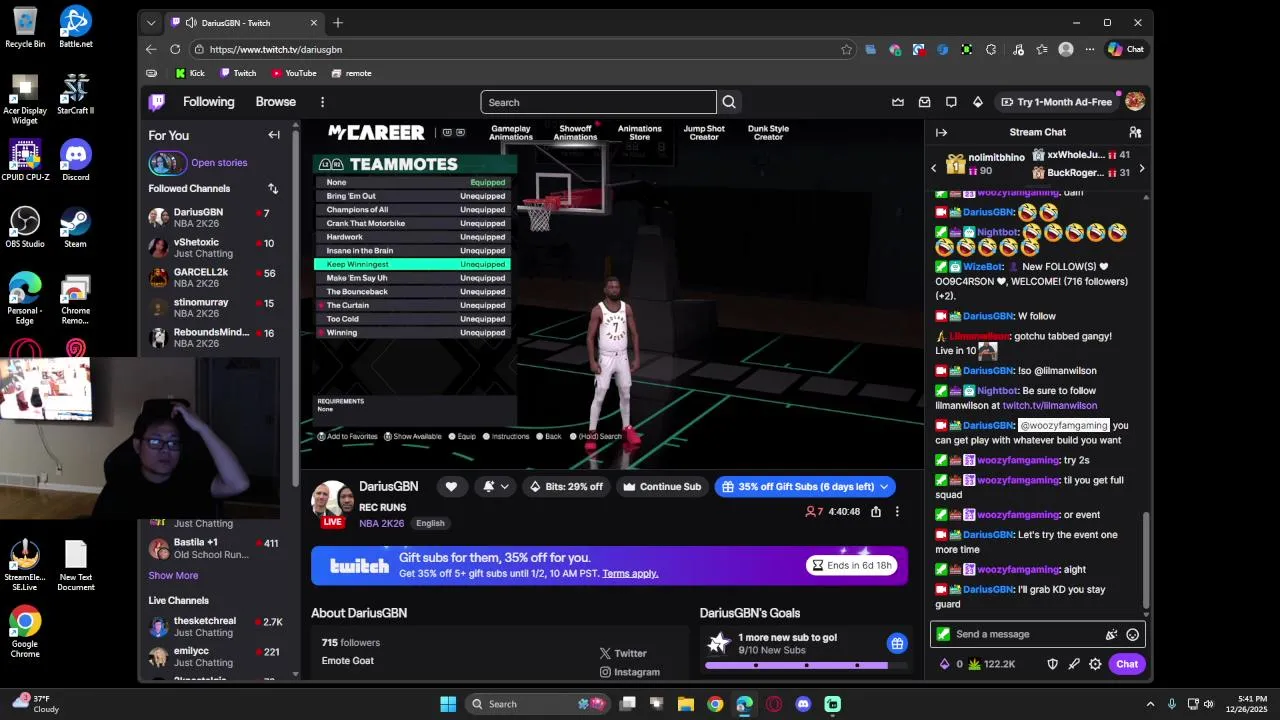The height and width of the screenshot is (720, 1280).
Task: Open the Twitch top nav more dots
Action: click(322, 102)
